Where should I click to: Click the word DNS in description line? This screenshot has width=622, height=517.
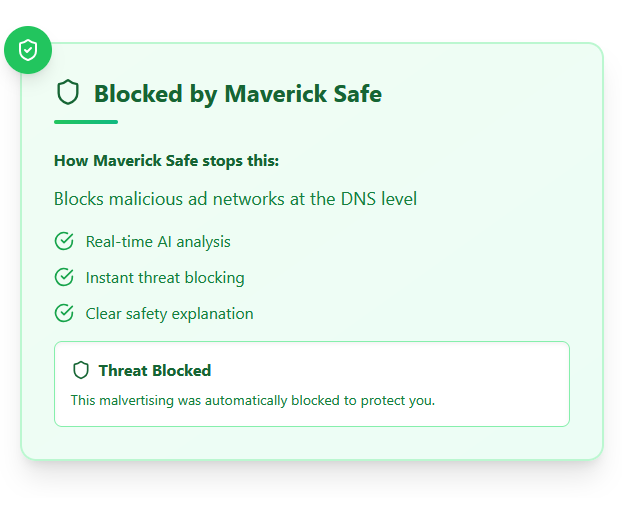358,199
